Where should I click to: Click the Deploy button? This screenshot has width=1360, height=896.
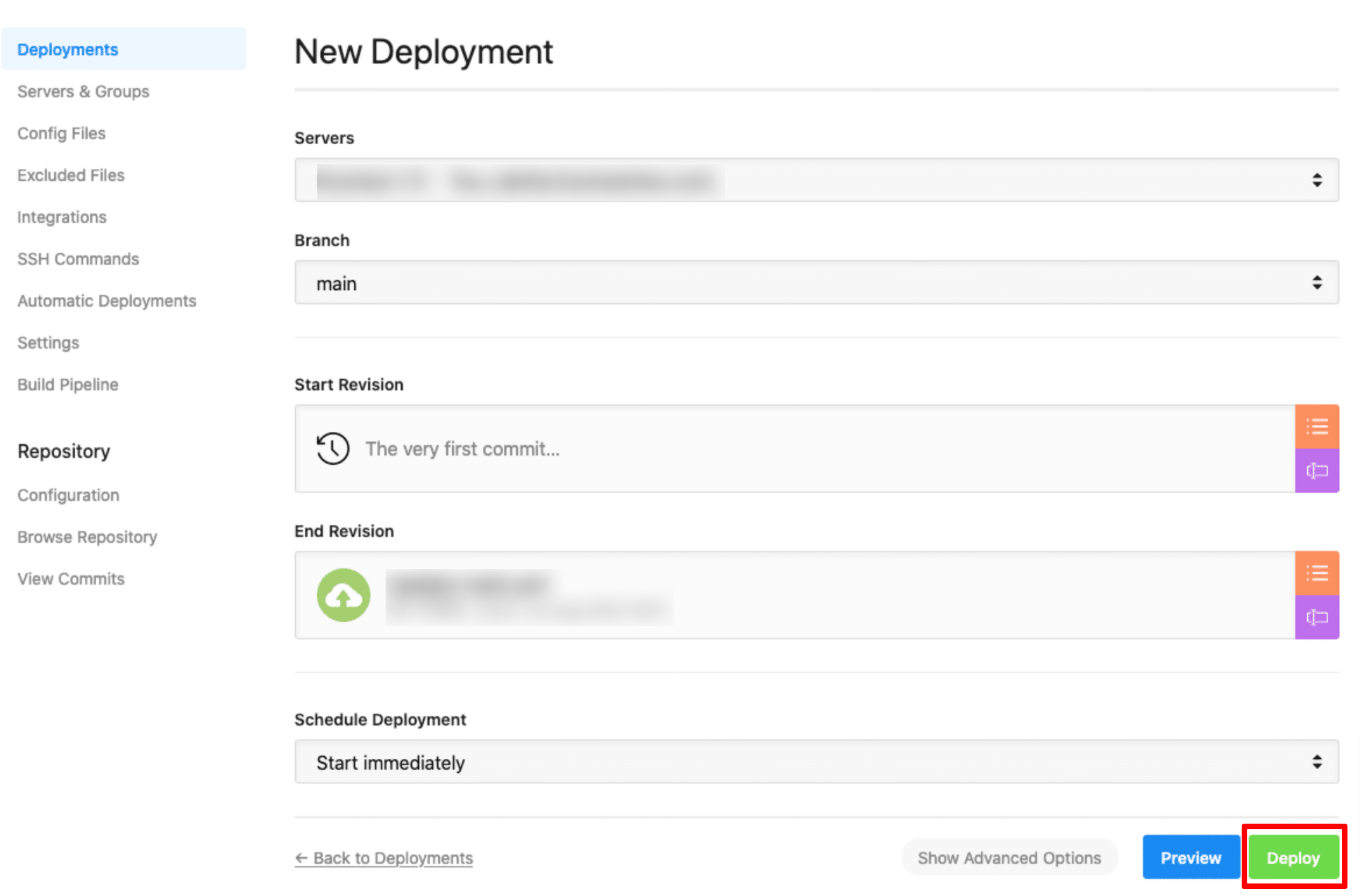tap(1293, 857)
